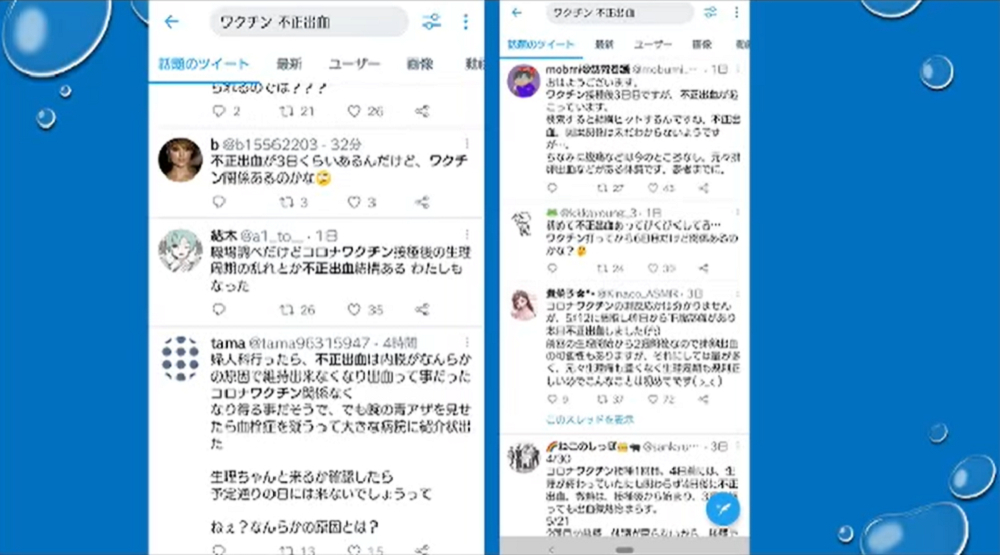The height and width of the screenshot is (555, 1000).
Task: Reply to the tweet by b @b15562203
Action: coord(219,202)
